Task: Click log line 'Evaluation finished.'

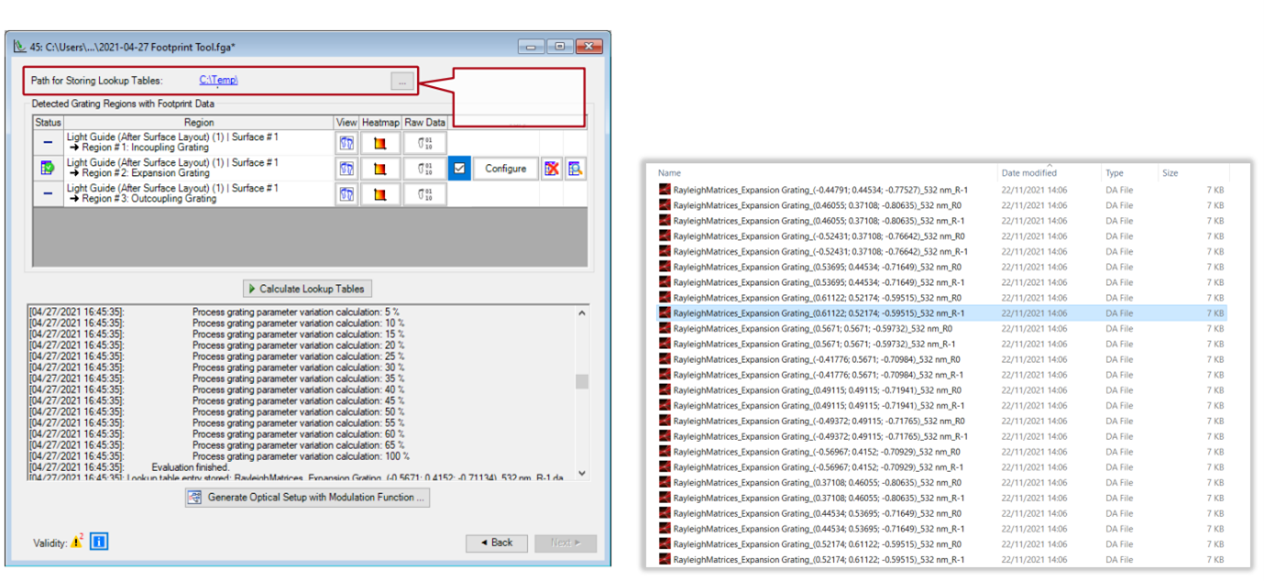Action: [190, 467]
